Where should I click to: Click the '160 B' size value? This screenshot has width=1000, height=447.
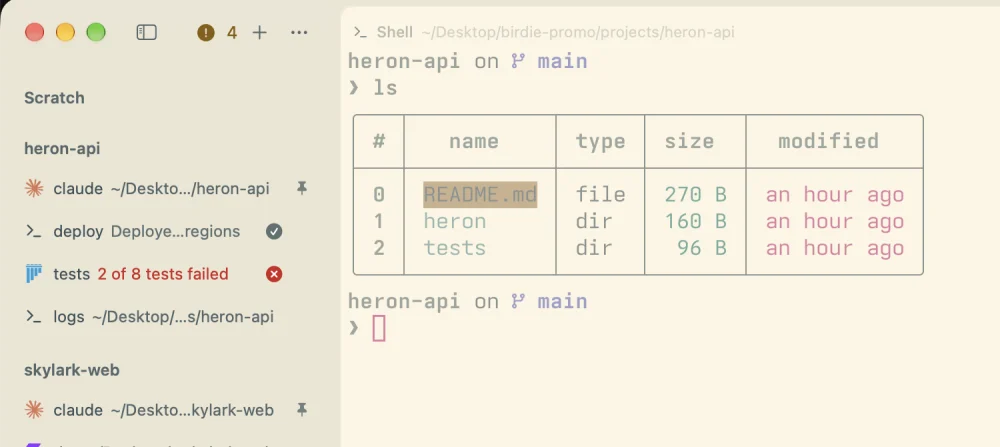pos(695,221)
